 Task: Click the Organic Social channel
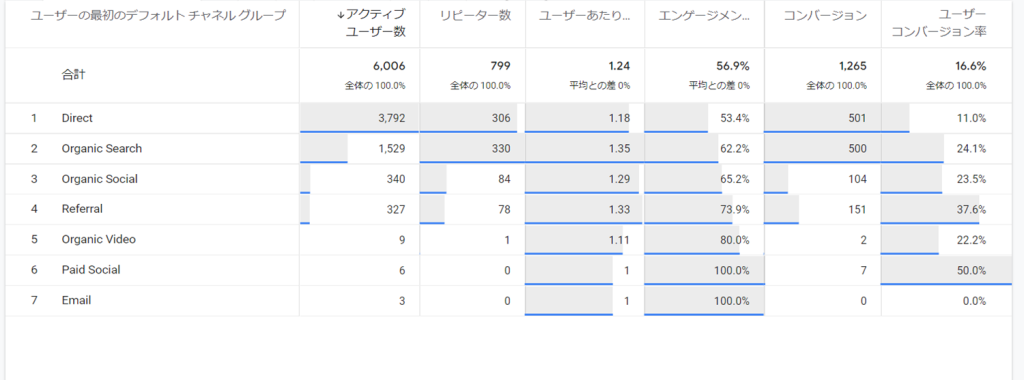click(x=99, y=179)
